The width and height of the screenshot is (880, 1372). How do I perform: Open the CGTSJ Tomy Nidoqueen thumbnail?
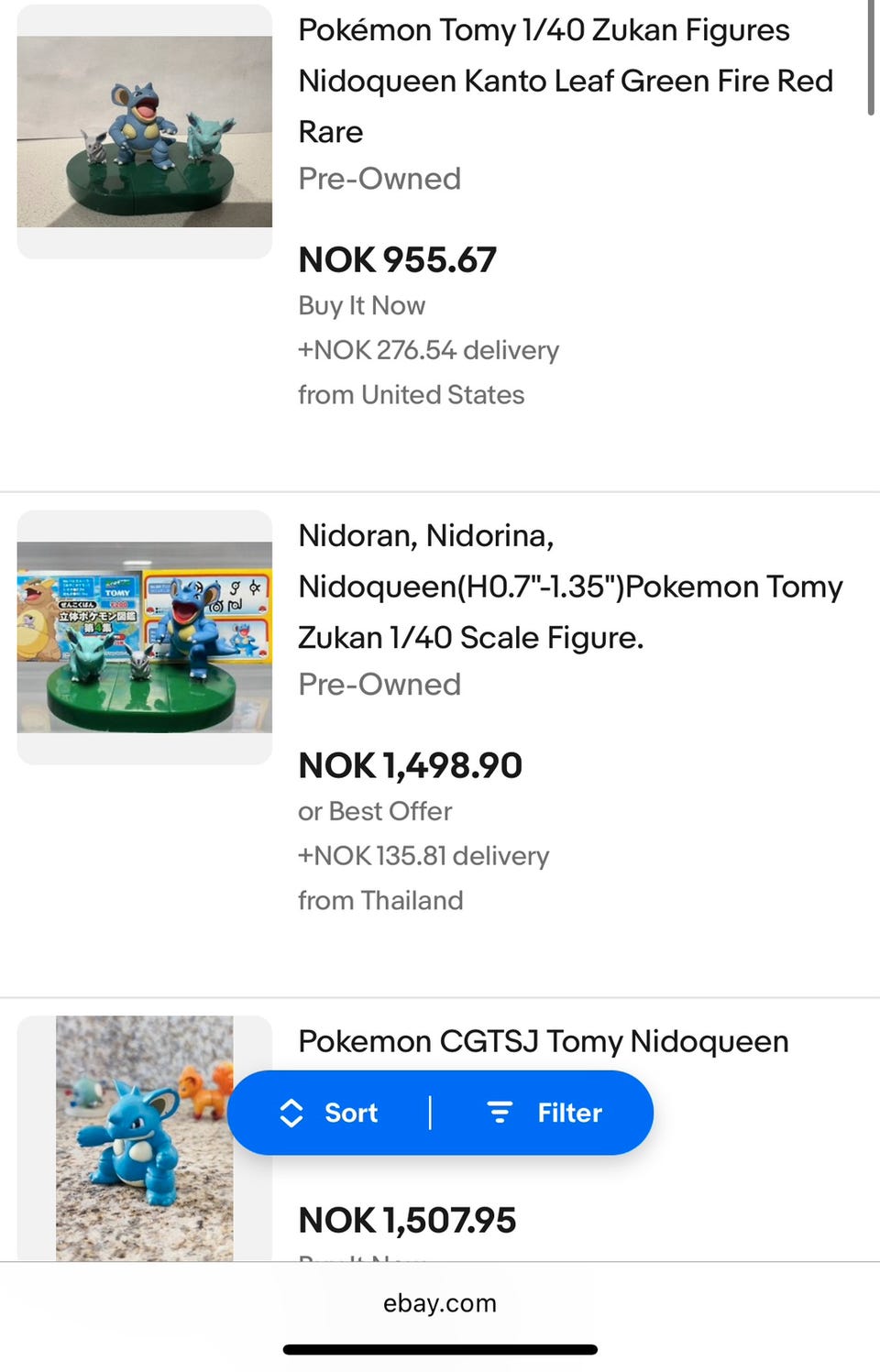point(145,1138)
